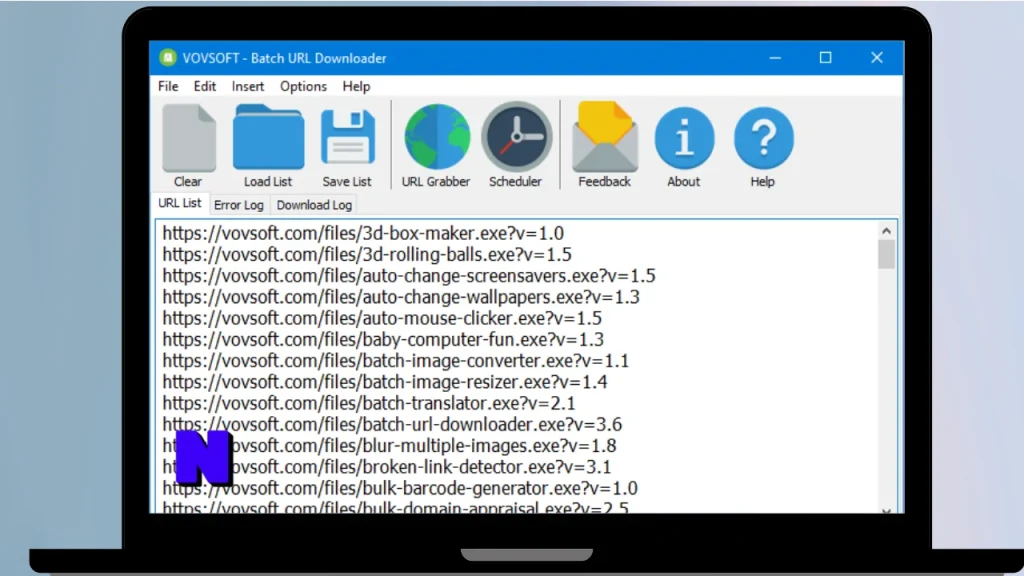Click the blur-multiple-images.exe URL line
This screenshot has height=576, width=1024.
coord(389,445)
